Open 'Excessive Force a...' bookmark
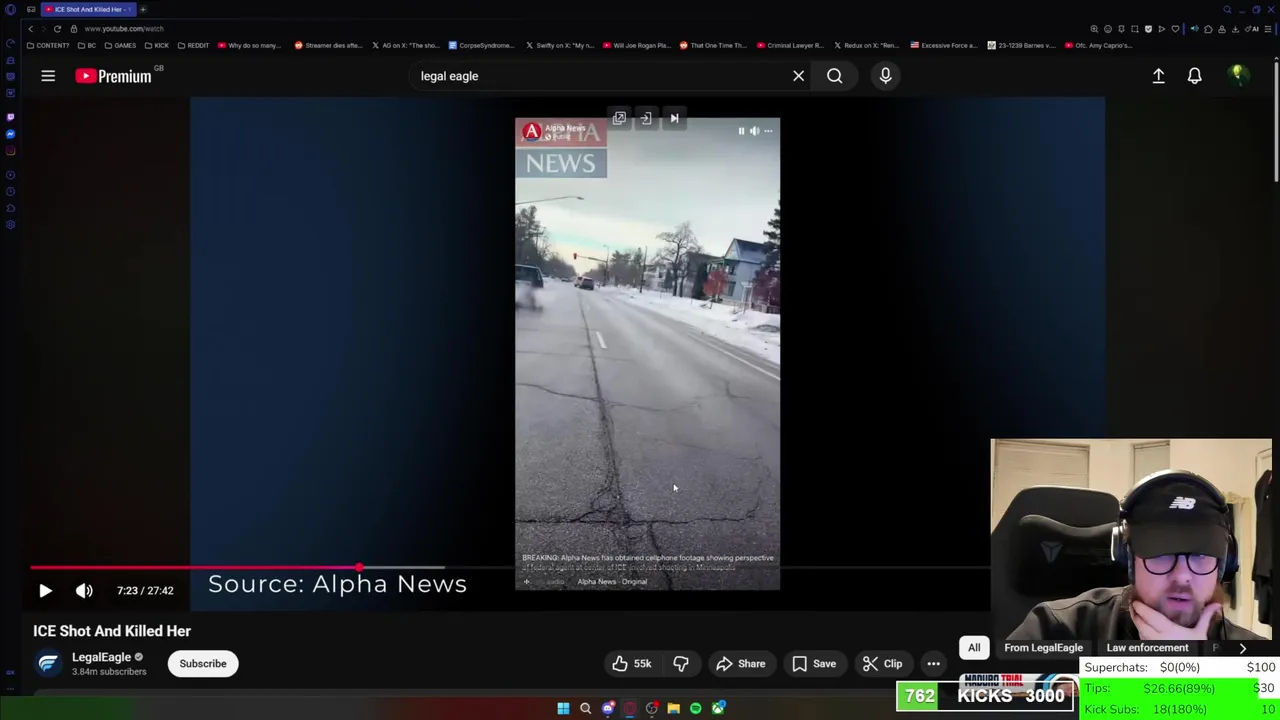1280x720 pixels. (943, 45)
